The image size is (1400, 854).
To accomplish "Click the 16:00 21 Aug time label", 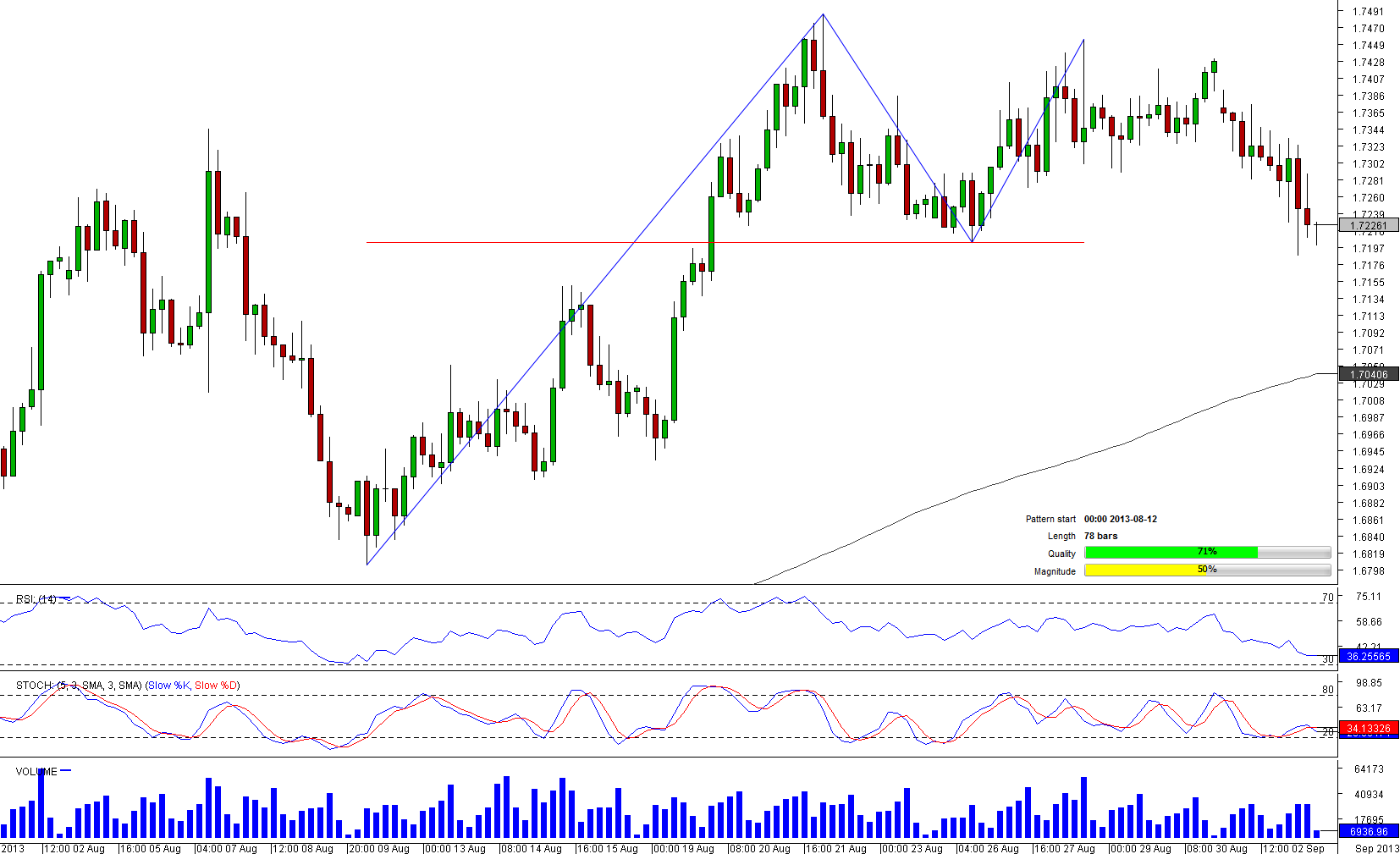I will pos(835,848).
